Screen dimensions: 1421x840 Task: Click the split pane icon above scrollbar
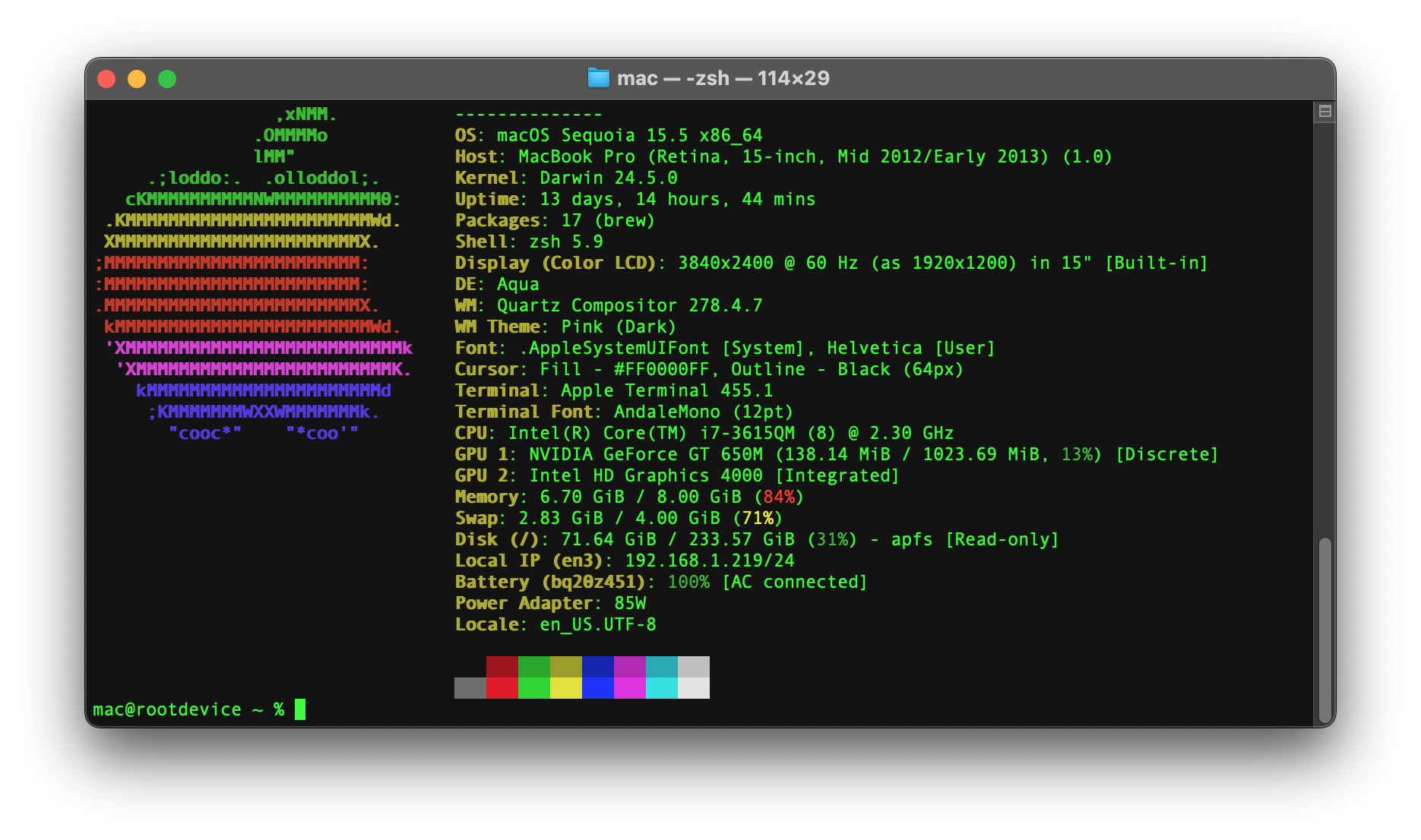point(1324,112)
